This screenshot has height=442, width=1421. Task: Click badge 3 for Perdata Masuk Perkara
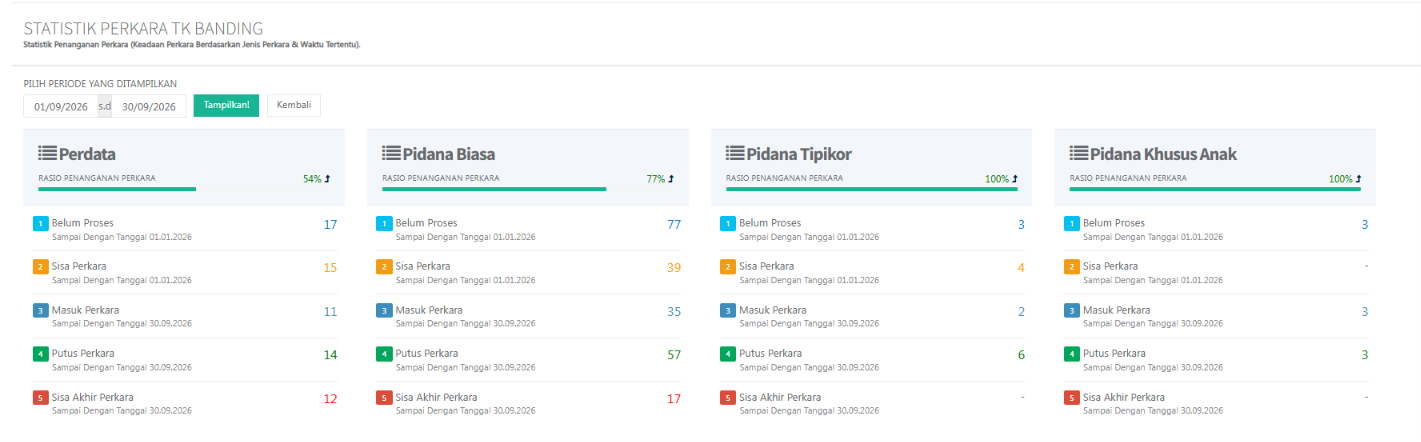40,311
